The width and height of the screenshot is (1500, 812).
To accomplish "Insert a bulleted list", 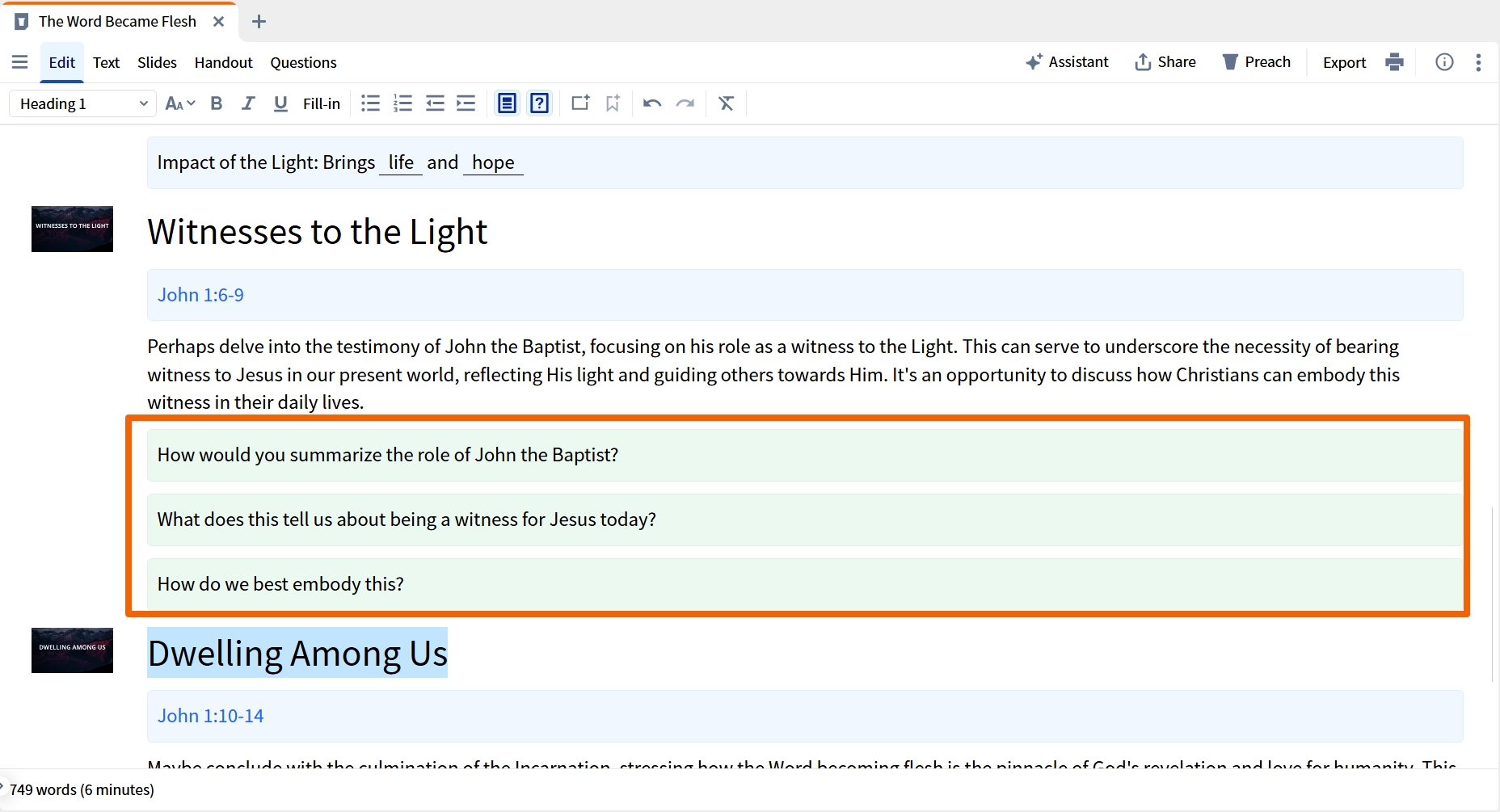I will 370,103.
